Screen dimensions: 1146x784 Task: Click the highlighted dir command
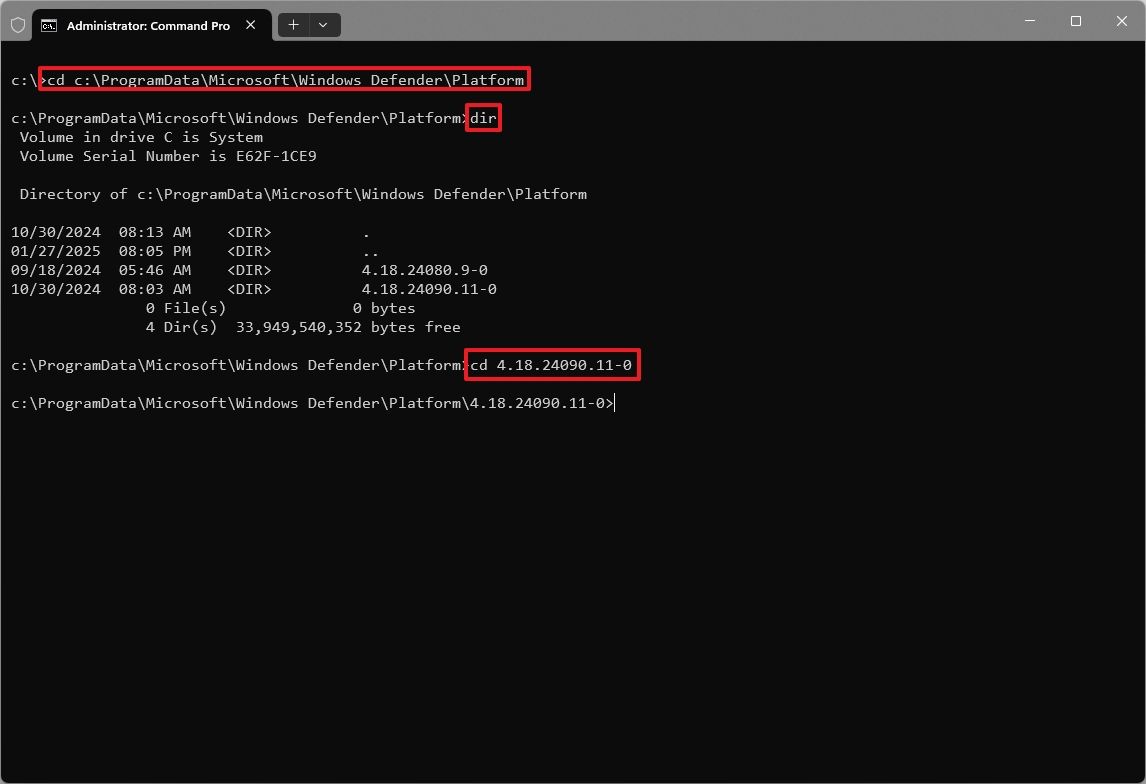coord(483,117)
